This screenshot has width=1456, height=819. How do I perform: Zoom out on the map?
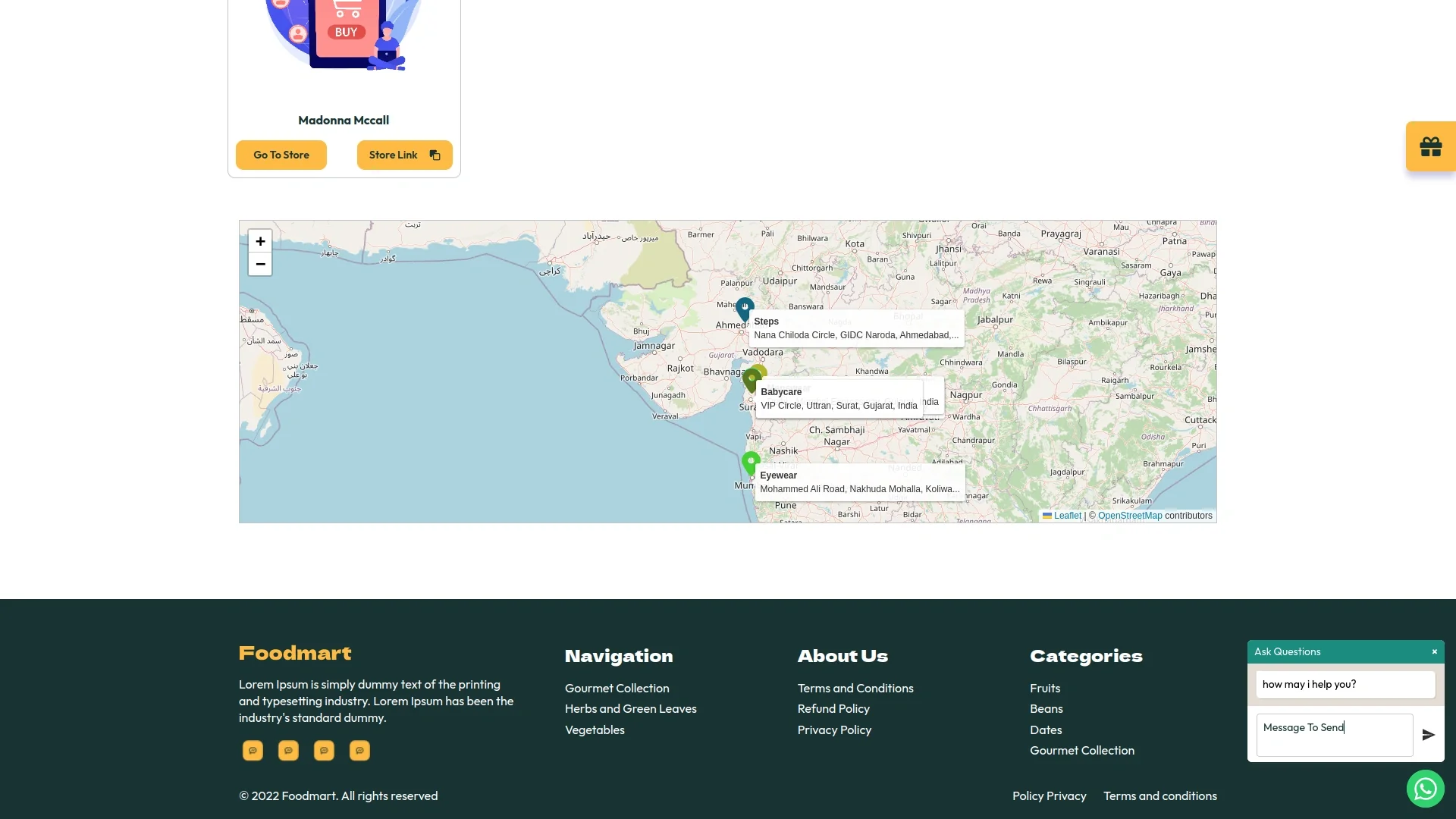[260, 264]
